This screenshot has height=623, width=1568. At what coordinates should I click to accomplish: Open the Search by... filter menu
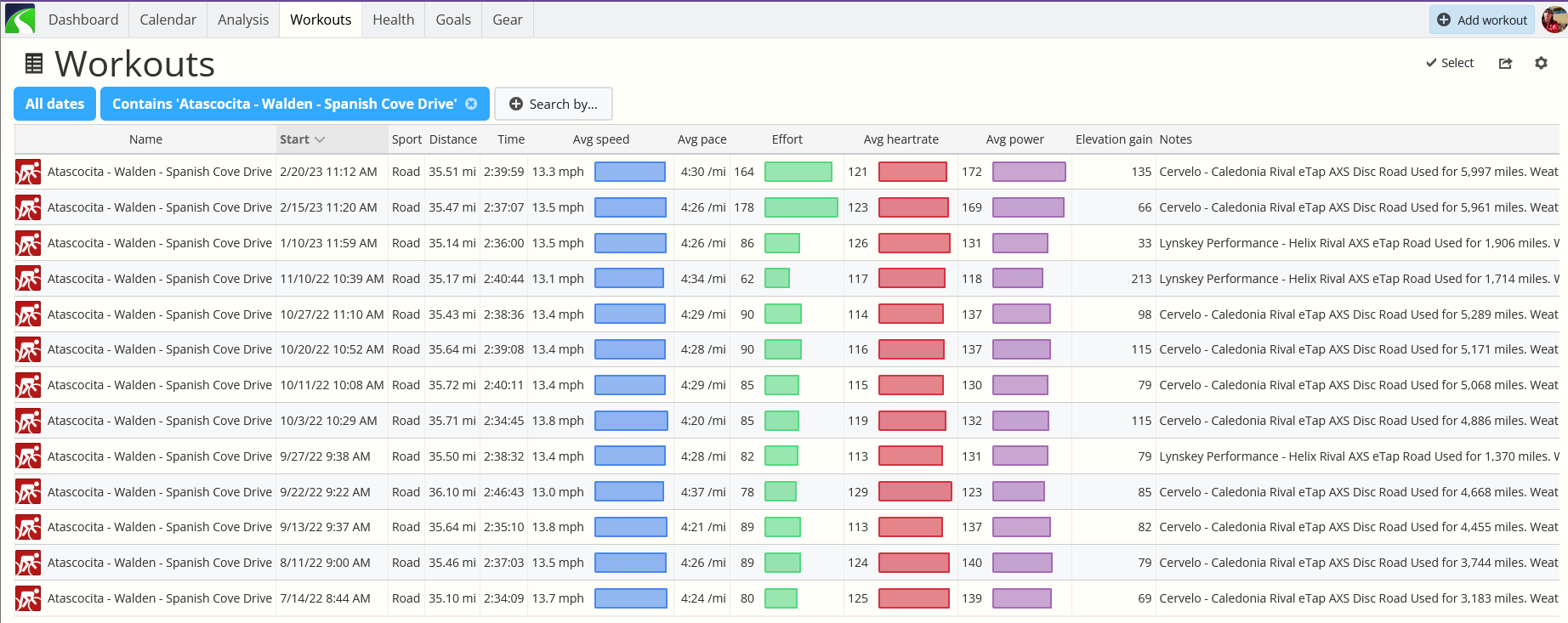coord(554,104)
